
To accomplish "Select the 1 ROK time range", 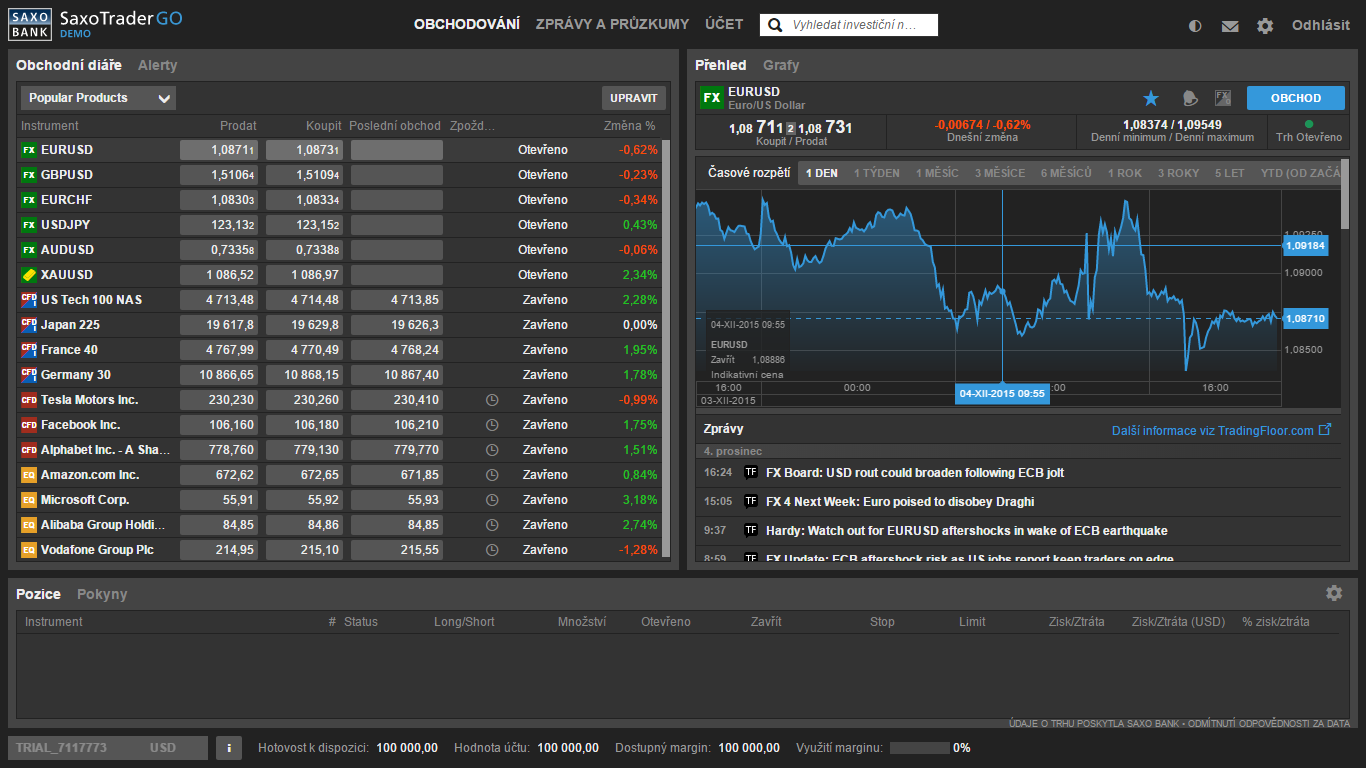I will tap(1125, 173).
